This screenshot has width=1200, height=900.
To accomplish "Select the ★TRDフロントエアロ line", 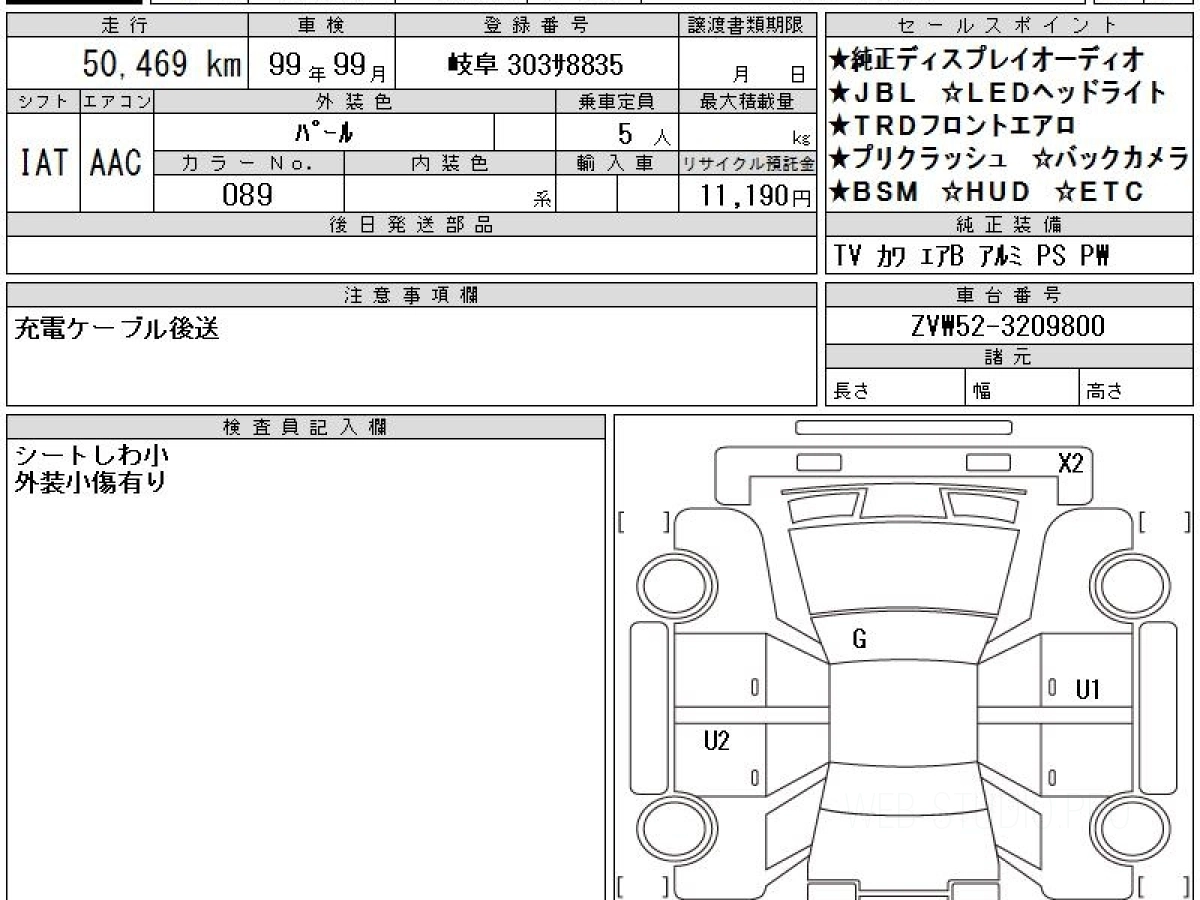I will pos(952,126).
